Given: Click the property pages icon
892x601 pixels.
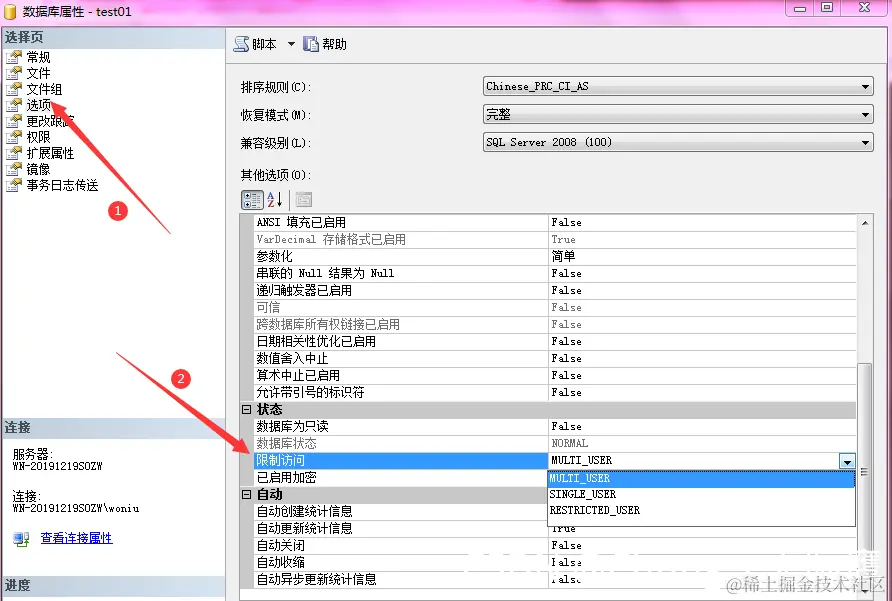Looking at the screenshot, I should [304, 200].
